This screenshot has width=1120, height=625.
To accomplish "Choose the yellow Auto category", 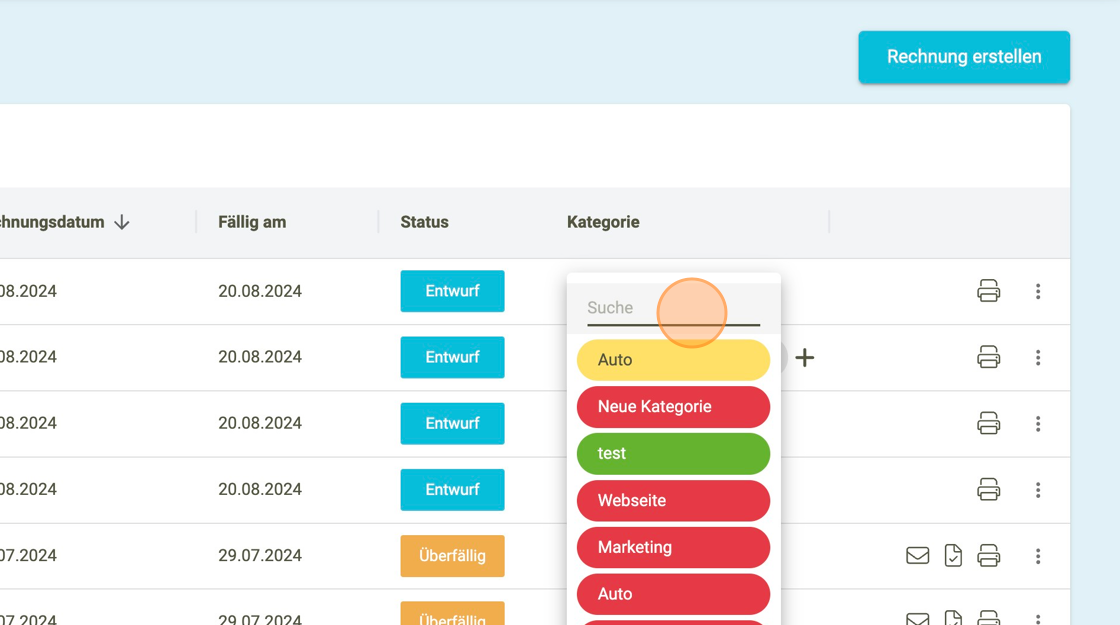I will [x=673, y=360].
